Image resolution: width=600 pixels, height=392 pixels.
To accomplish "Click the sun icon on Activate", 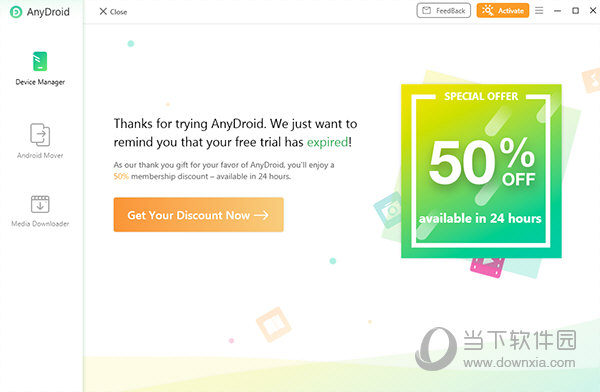I will tap(488, 10).
